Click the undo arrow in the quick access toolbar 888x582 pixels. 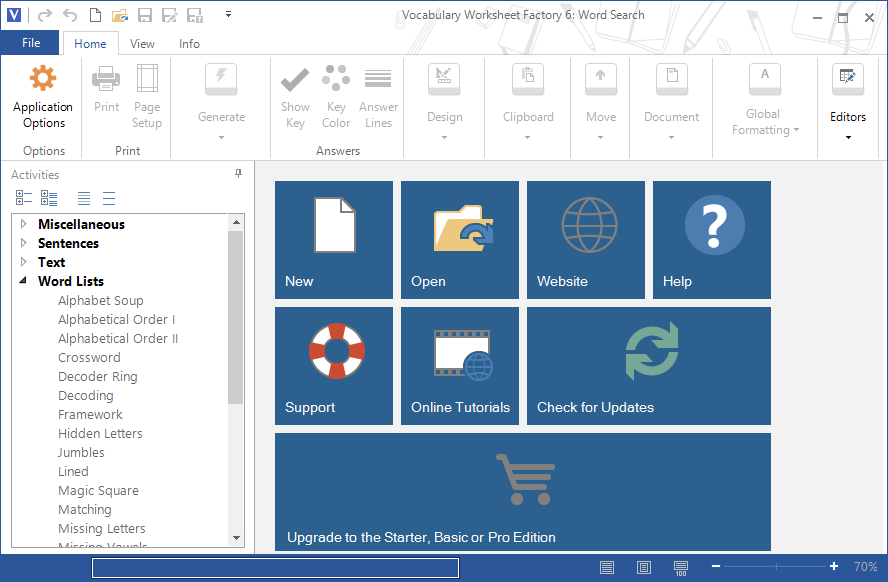[x=70, y=15]
